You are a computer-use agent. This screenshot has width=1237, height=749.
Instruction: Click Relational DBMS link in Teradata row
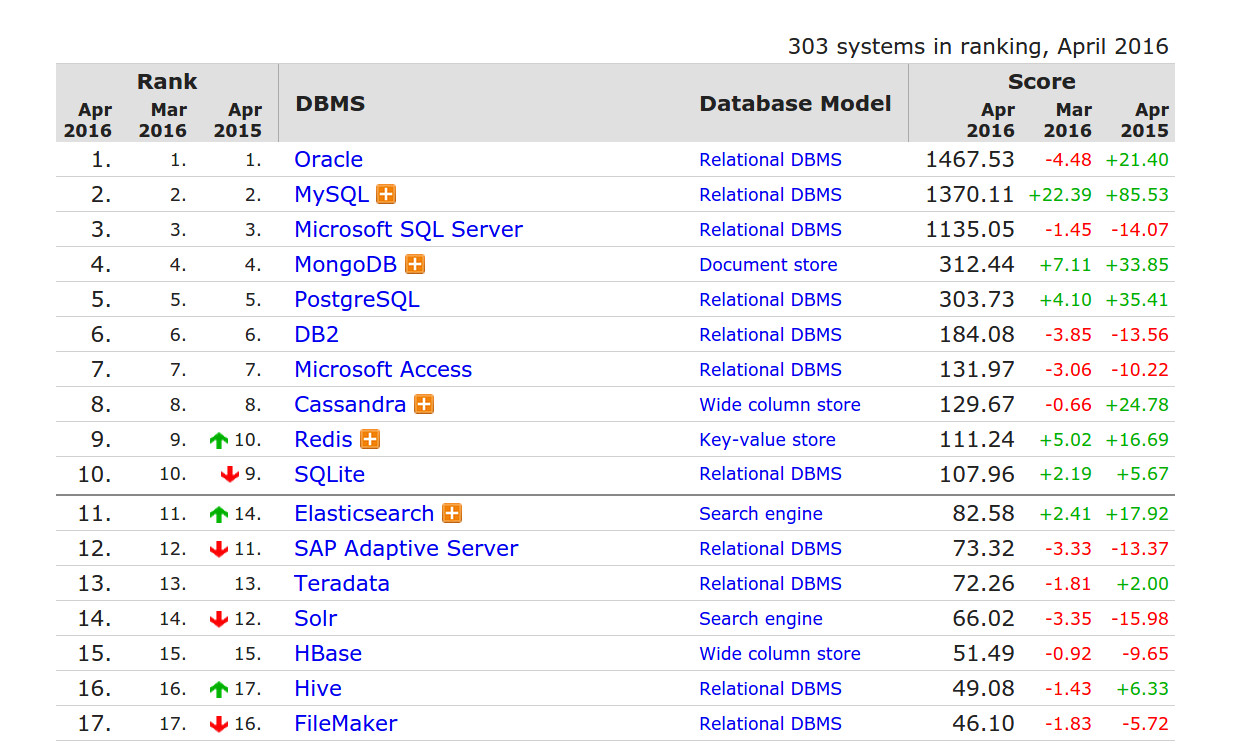pyautogui.click(x=770, y=584)
